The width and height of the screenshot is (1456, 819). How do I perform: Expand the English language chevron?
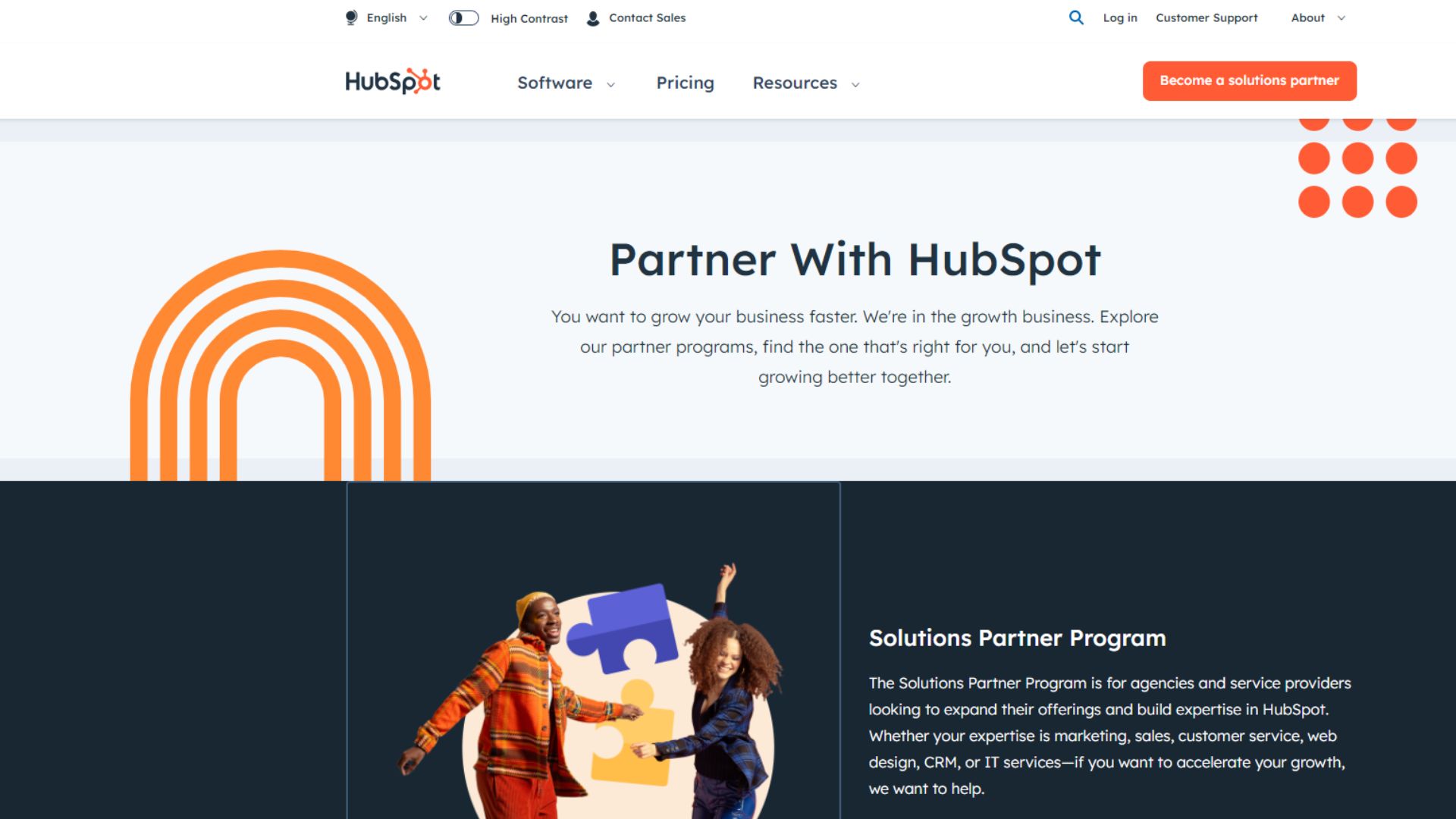[x=423, y=18]
